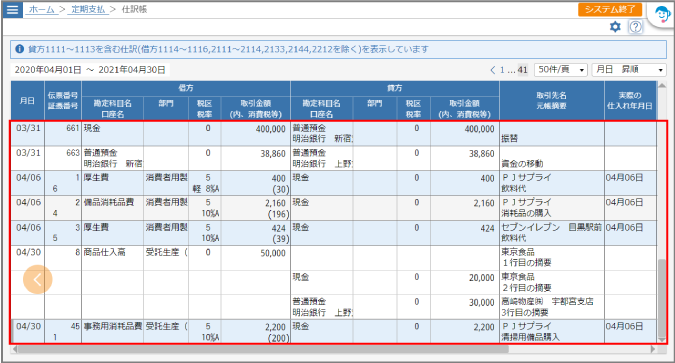Click 商品仕入高 account cell
675x363 pixels.
point(113,258)
